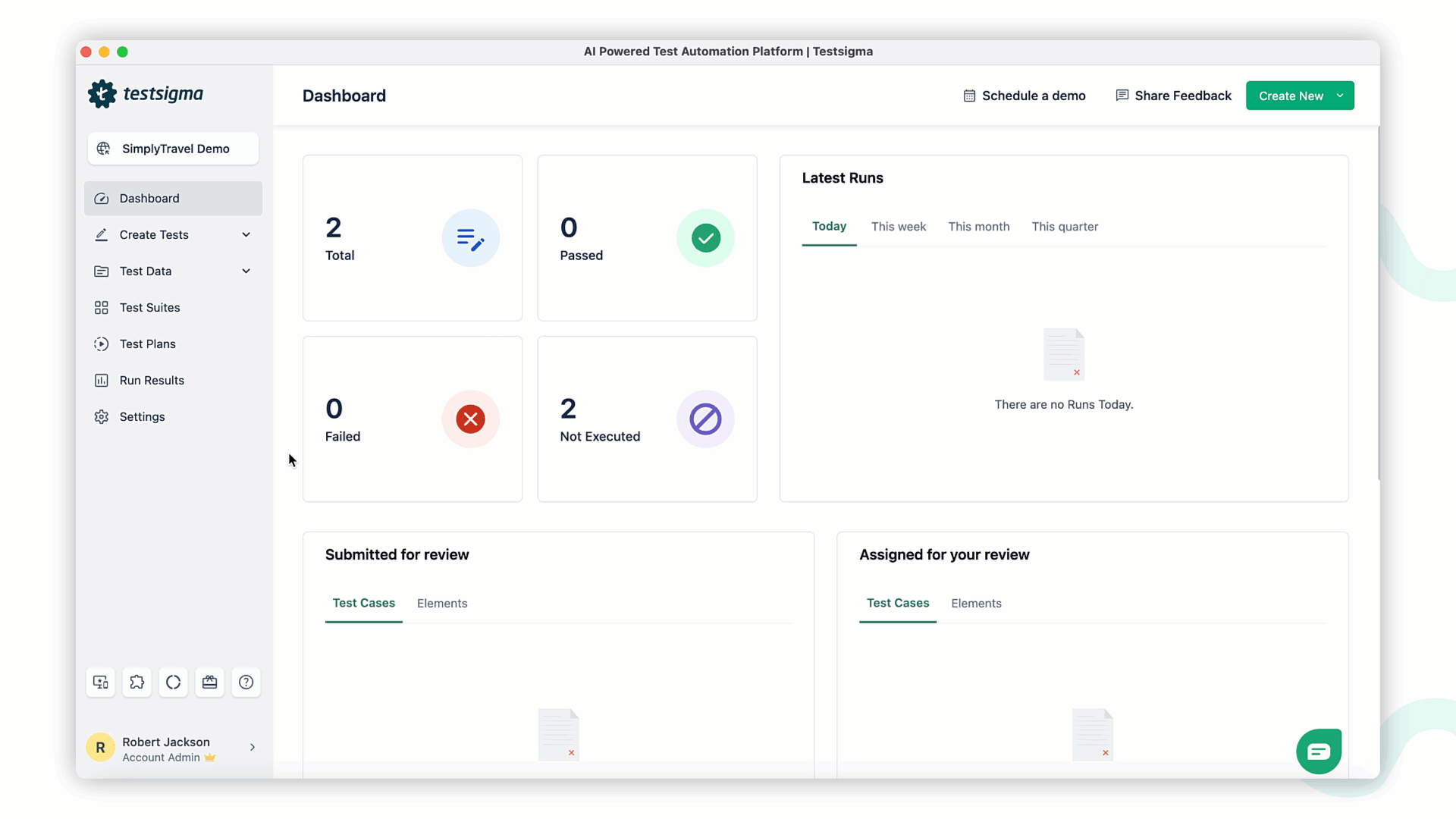Select Test Cases tab under Assigned for your review

pyautogui.click(x=898, y=604)
